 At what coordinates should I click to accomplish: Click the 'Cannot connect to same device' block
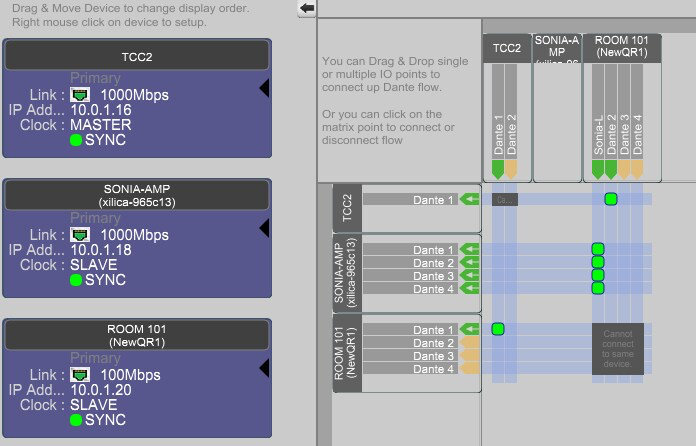tap(617, 348)
